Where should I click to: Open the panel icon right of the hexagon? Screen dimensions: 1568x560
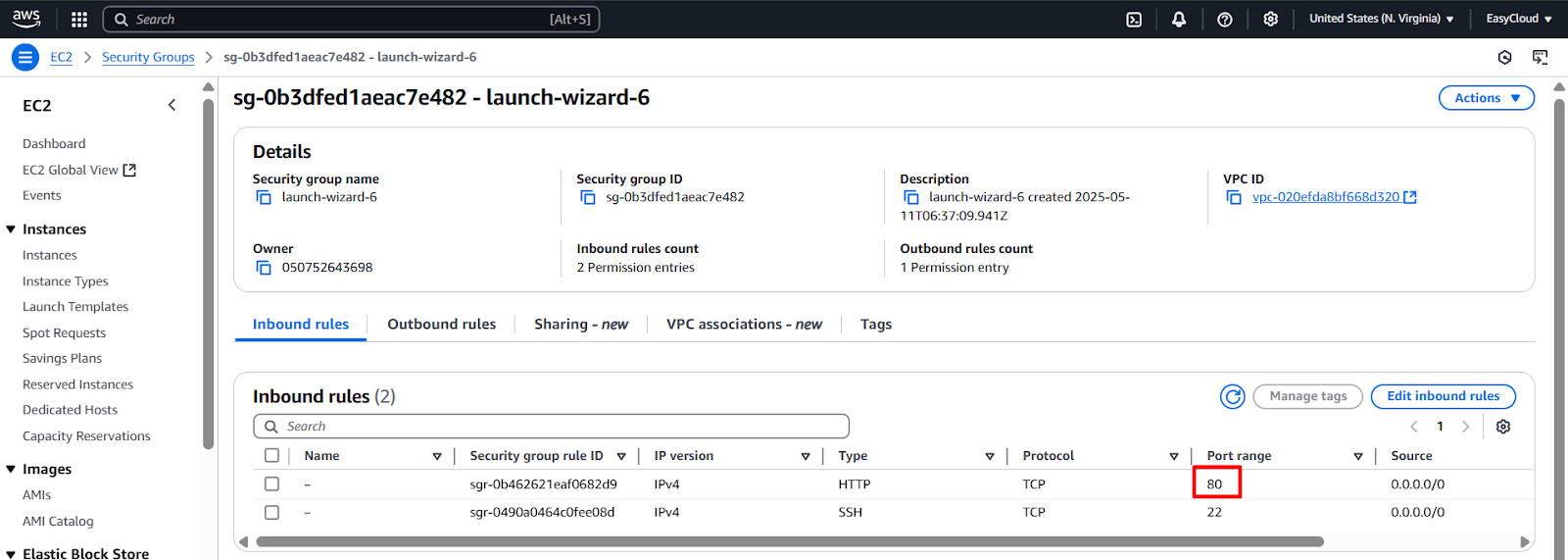(x=1541, y=57)
